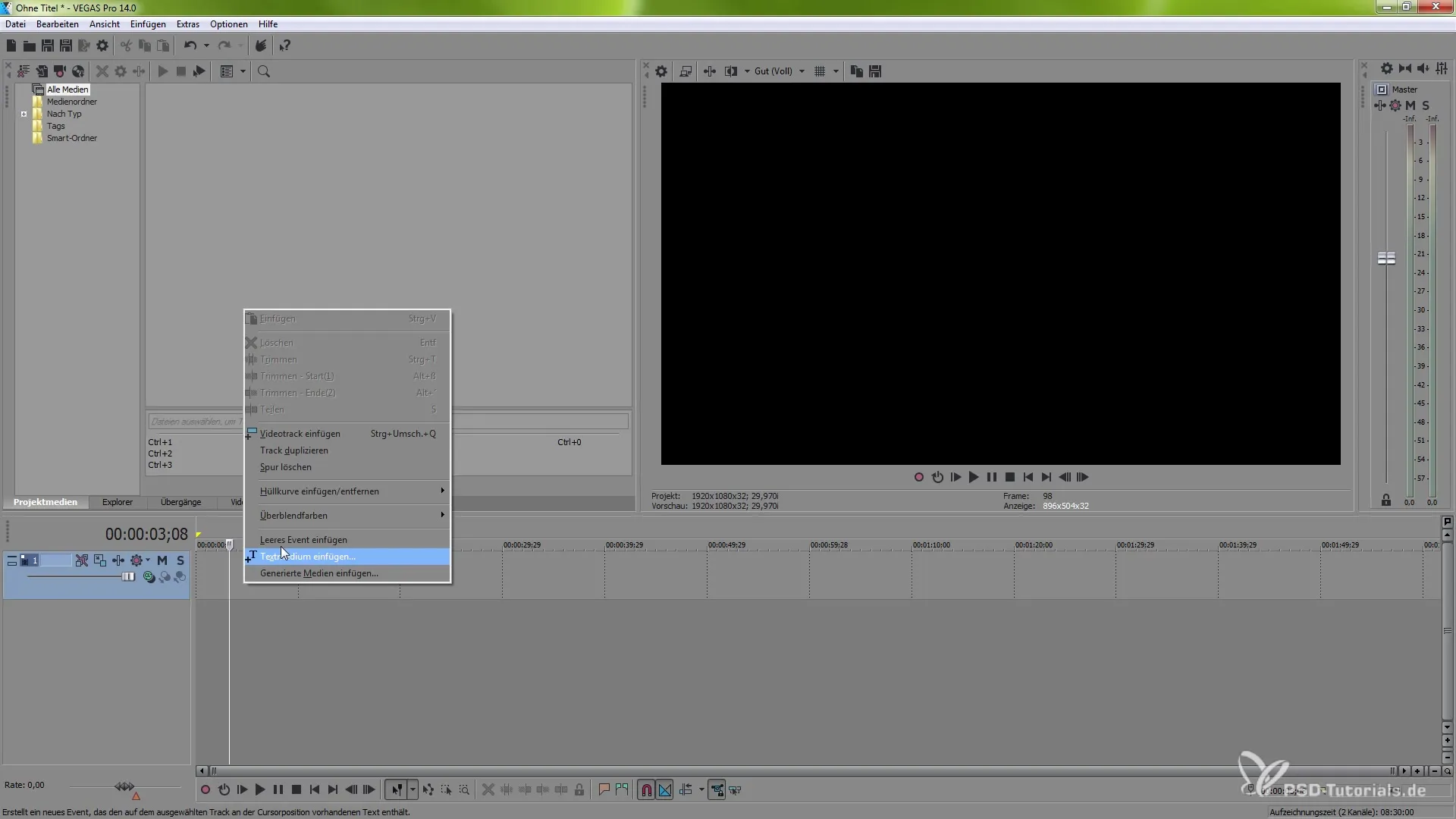
Task: Toggle Master bus solo S button
Action: click(x=1426, y=105)
